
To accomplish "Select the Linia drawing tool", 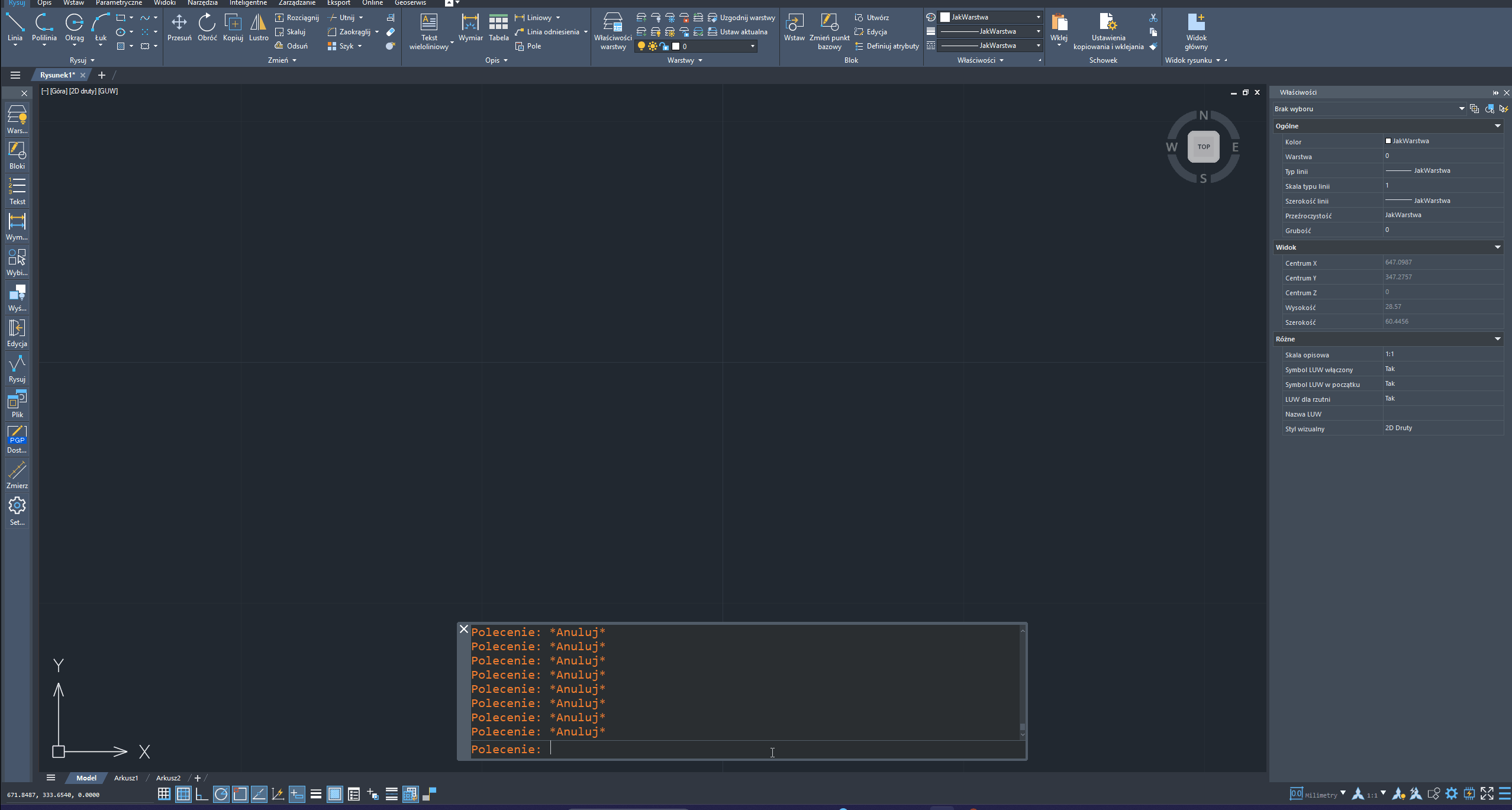I will (x=15, y=27).
